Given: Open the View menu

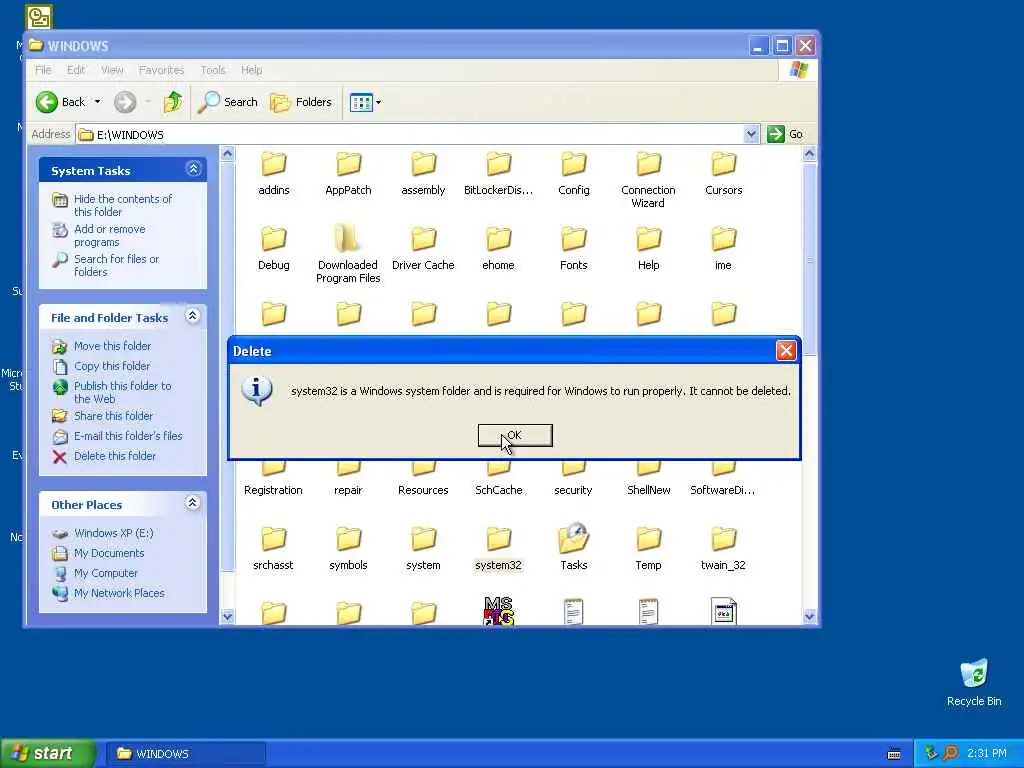Looking at the screenshot, I should (x=112, y=70).
